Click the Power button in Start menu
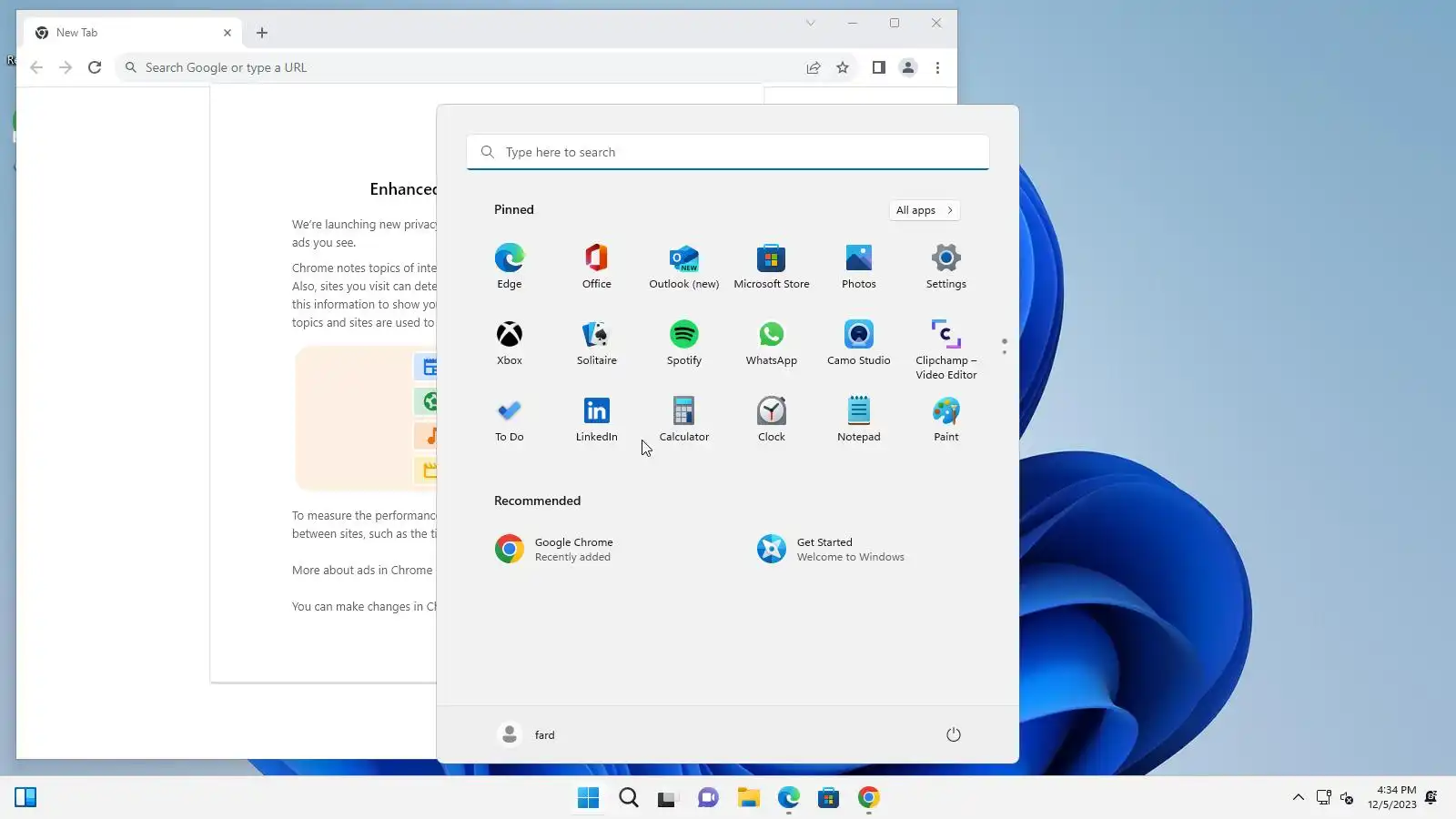1456x819 pixels. 954,734
